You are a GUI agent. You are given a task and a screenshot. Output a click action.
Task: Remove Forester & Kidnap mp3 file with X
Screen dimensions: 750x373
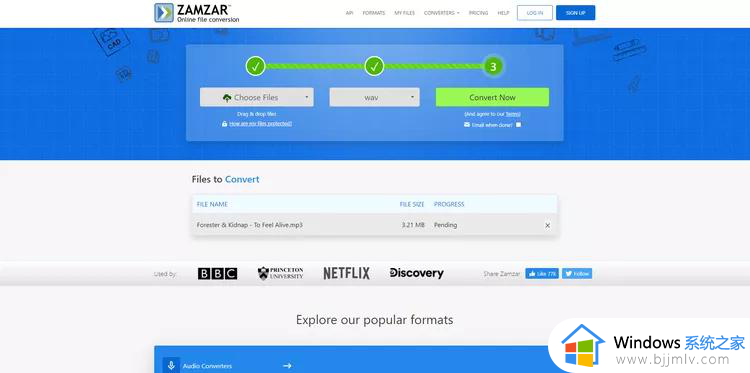548,225
